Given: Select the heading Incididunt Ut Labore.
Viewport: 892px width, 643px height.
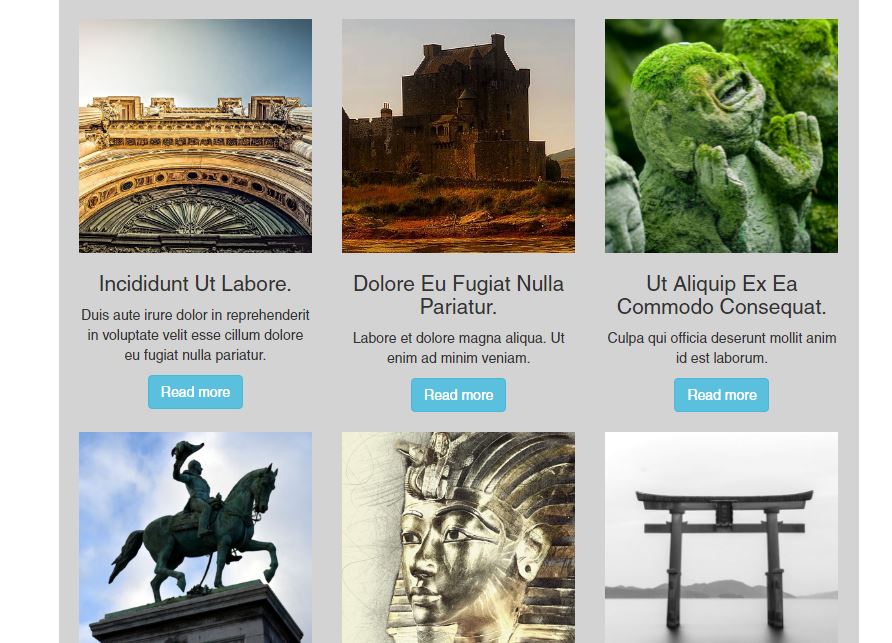Looking at the screenshot, I should point(195,283).
